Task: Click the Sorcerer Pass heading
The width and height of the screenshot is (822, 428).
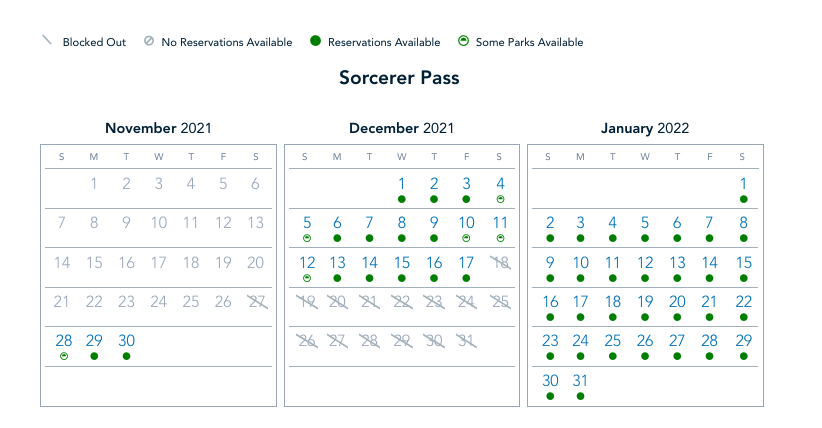Action: (399, 78)
